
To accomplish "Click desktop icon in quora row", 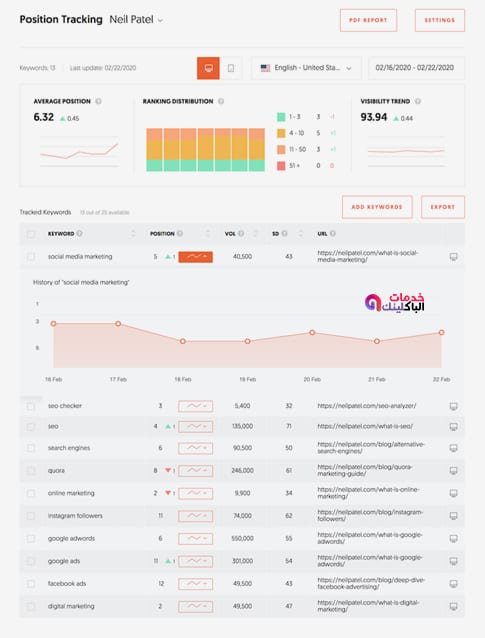I will pyautogui.click(x=453, y=471).
